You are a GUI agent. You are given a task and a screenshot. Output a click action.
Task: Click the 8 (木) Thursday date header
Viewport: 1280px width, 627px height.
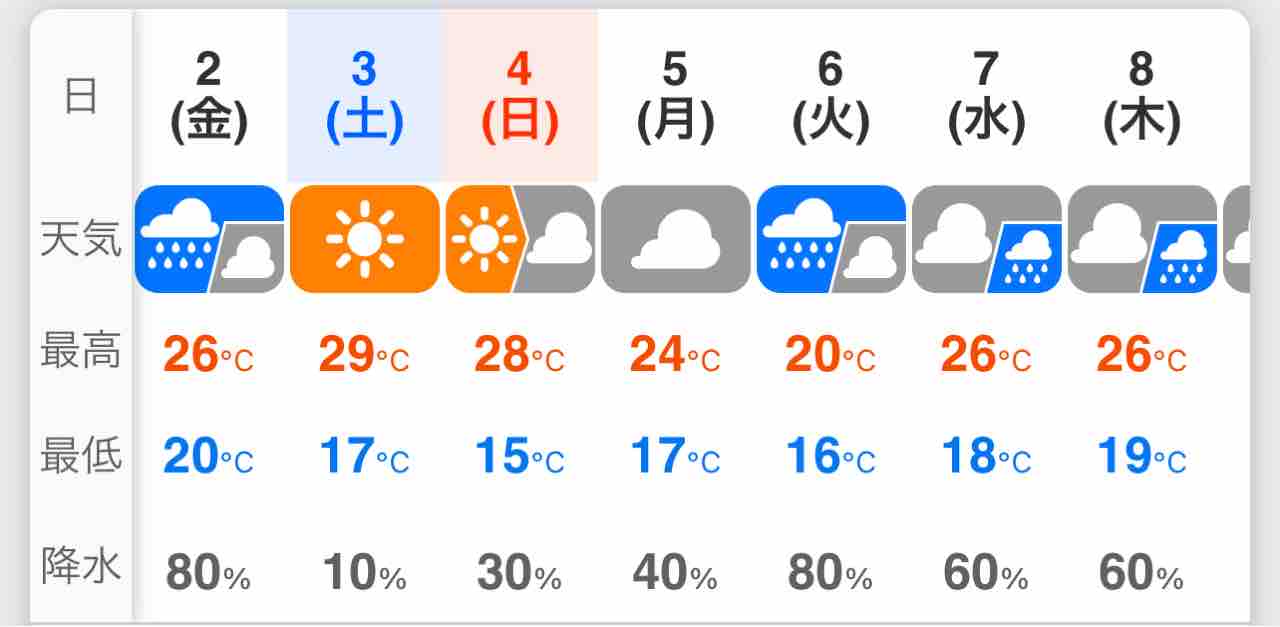1142,96
